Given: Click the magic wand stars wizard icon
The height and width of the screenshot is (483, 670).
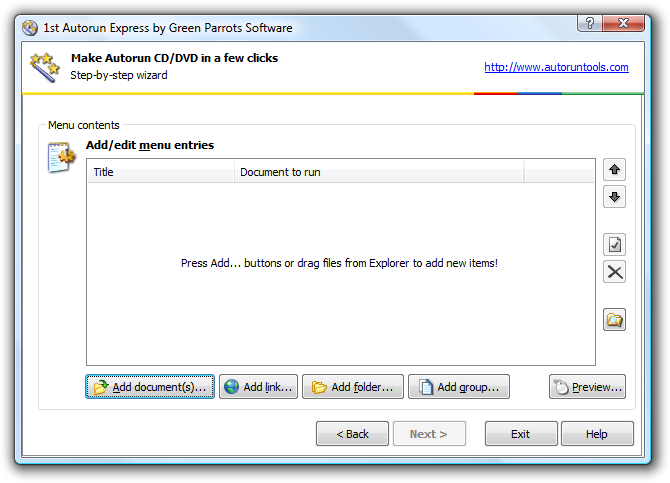Looking at the screenshot, I should click(44, 67).
